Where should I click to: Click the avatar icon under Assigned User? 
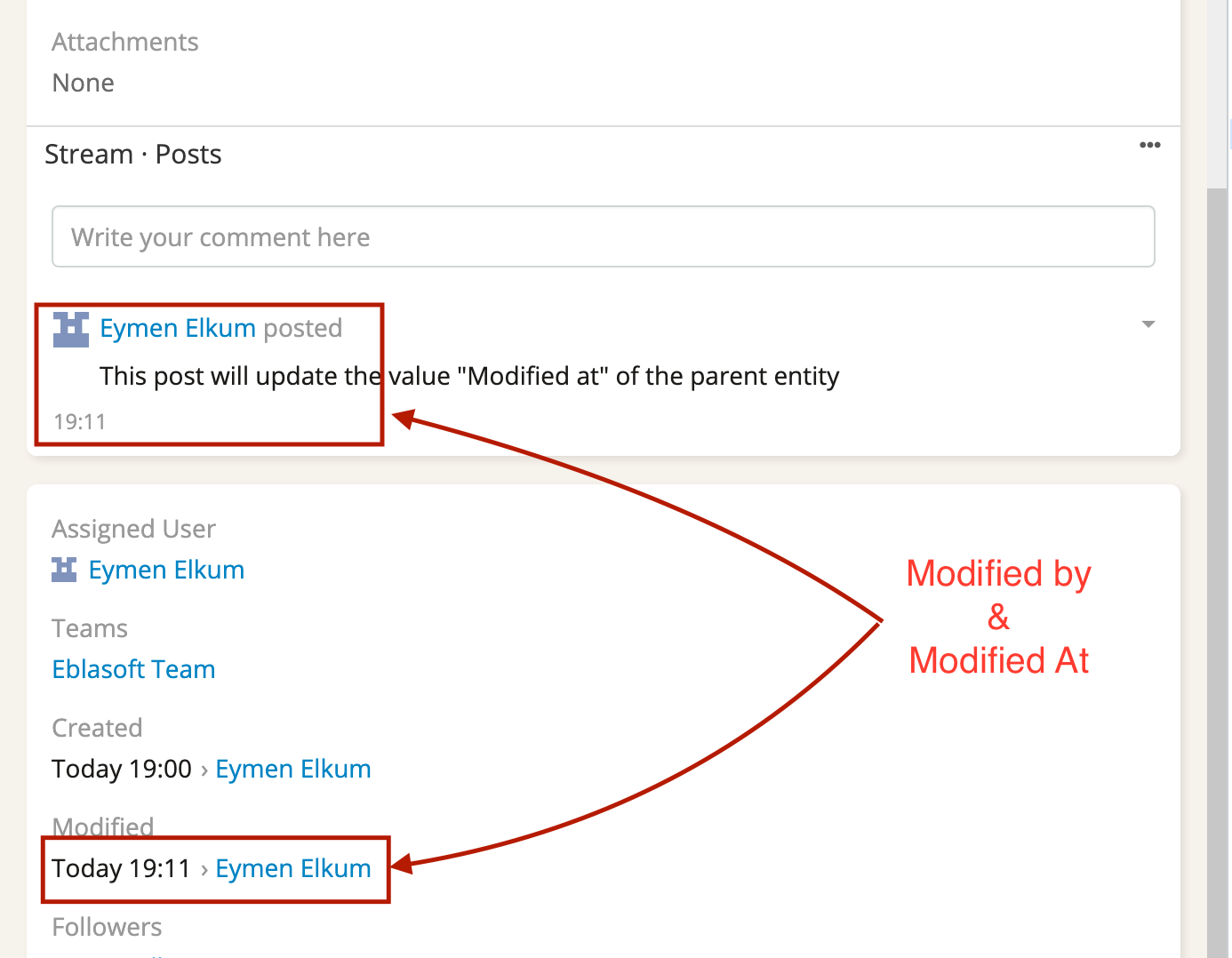(63, 569)
